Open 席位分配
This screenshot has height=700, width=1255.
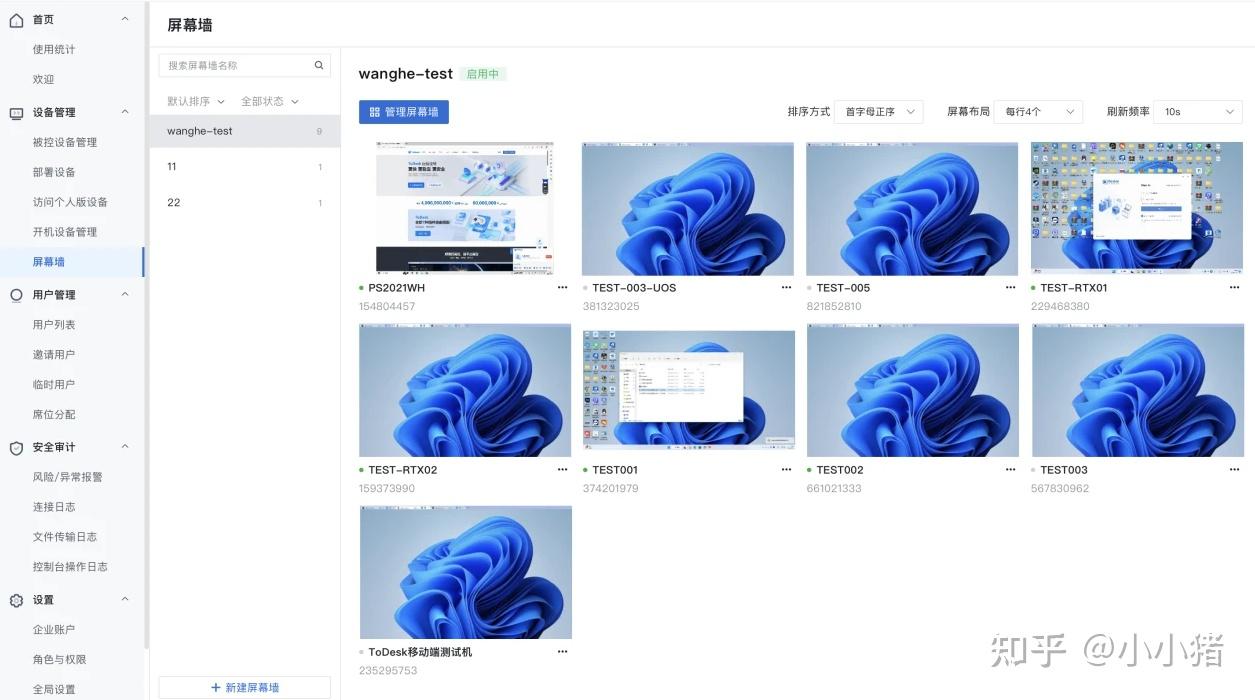54,415
